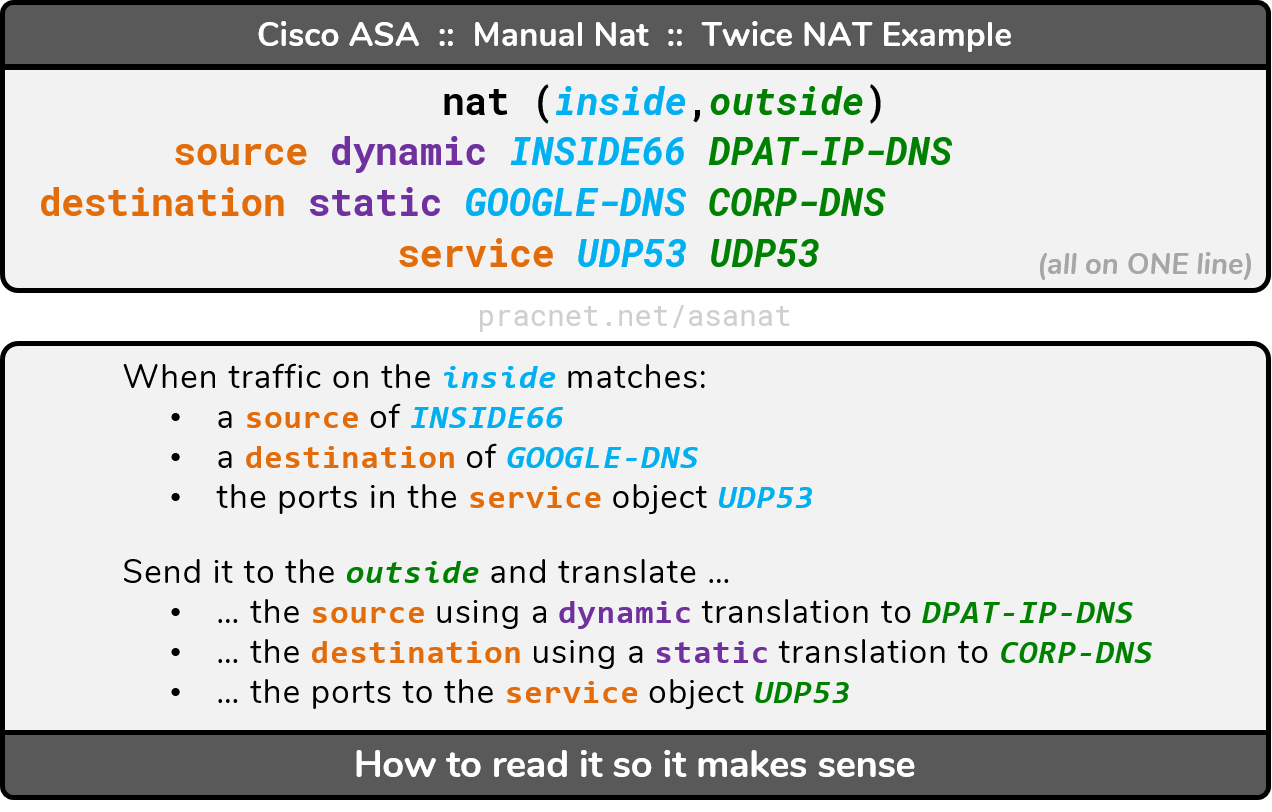Click the purple 'dynamic' keyword in command
1272x812 pixels.
408,153
